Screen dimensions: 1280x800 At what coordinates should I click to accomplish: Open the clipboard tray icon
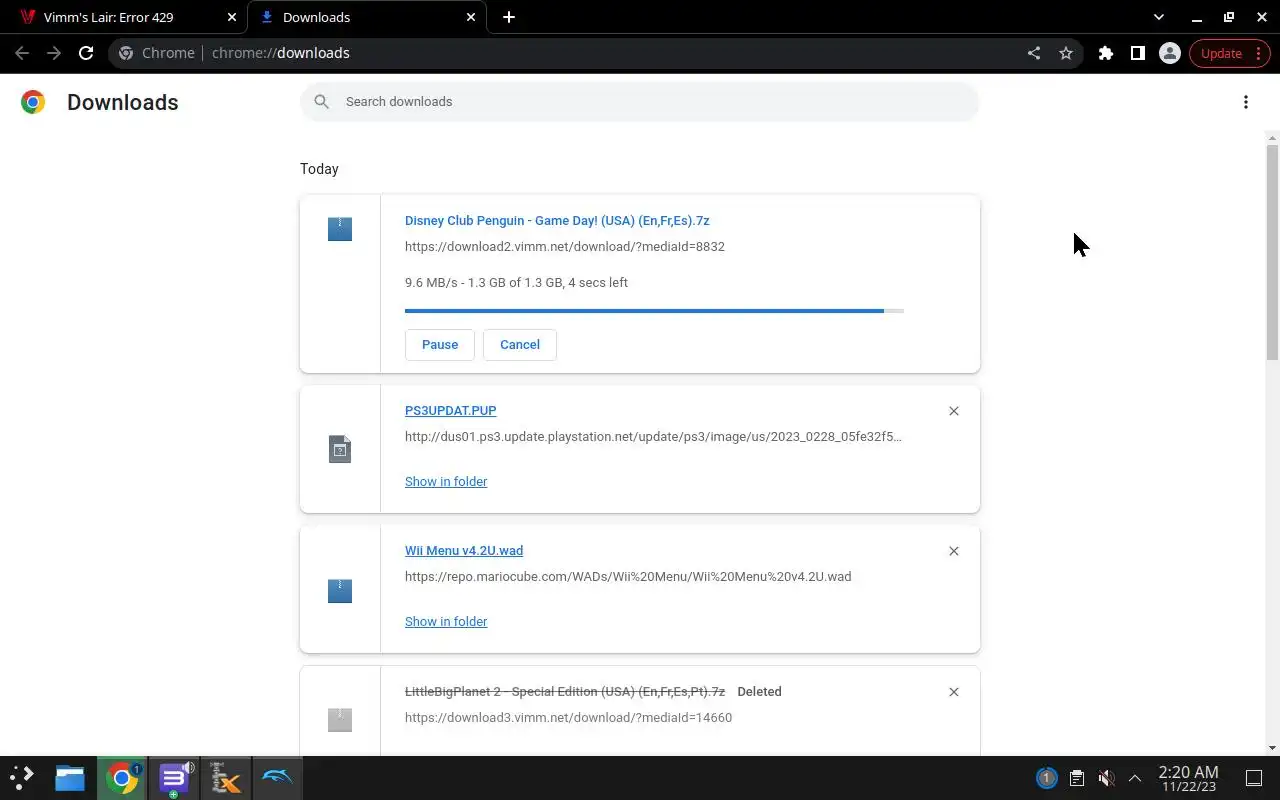[x=1077, y=778]
